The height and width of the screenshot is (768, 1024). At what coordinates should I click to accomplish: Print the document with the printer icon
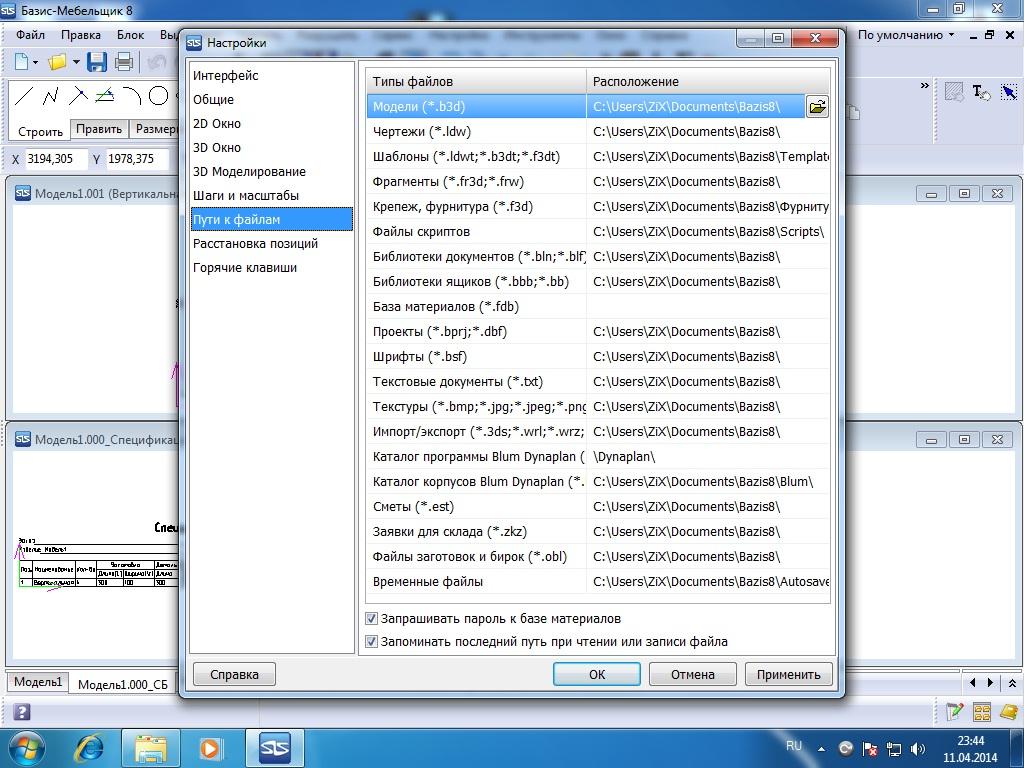click(123, 63)
